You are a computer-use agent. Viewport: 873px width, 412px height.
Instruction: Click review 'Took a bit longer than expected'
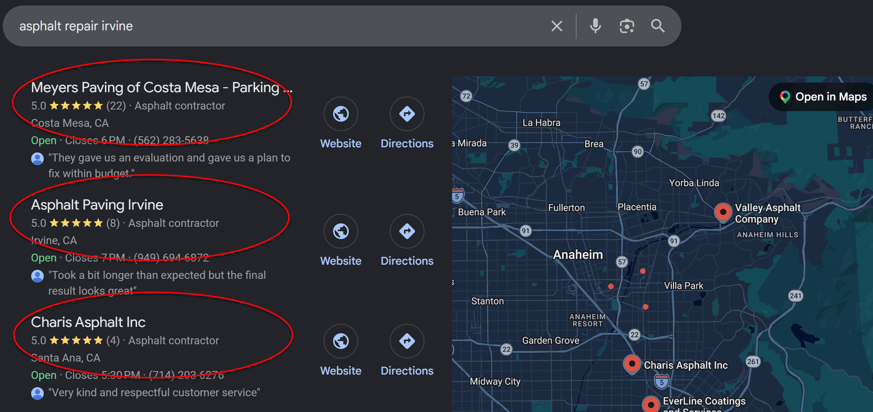[x=157, y=283]
